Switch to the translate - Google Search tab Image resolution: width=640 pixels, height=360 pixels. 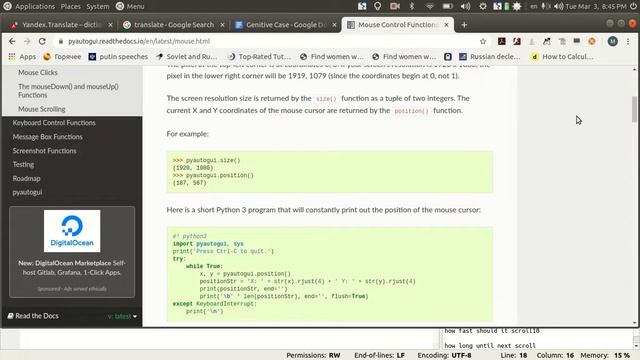(x=173, y=25)
